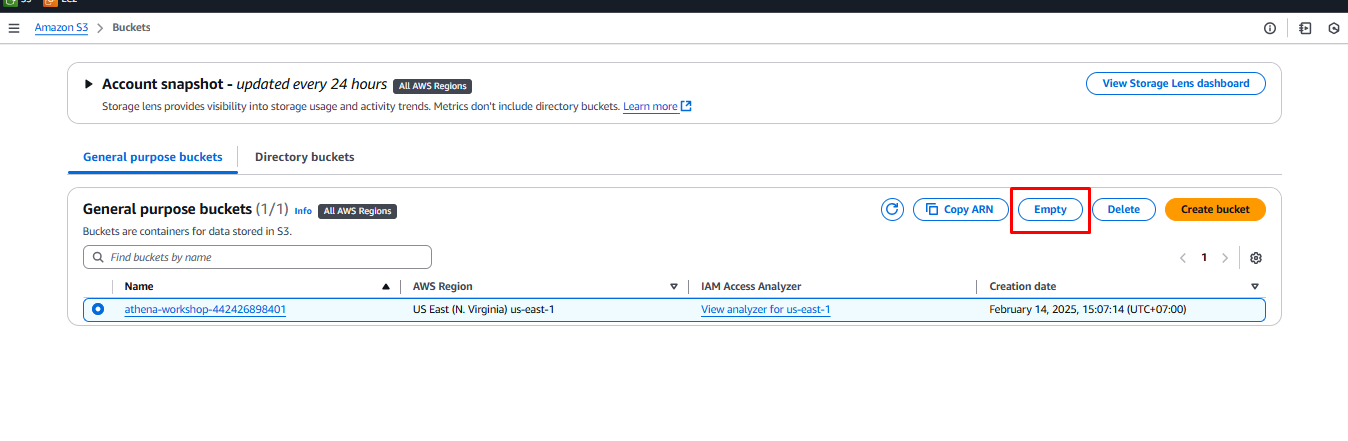The height and width of the screenshot is (441, 1348).
Task: Expand the Account snapshot section
Action: pyautogui.click(x=89, y=85)
